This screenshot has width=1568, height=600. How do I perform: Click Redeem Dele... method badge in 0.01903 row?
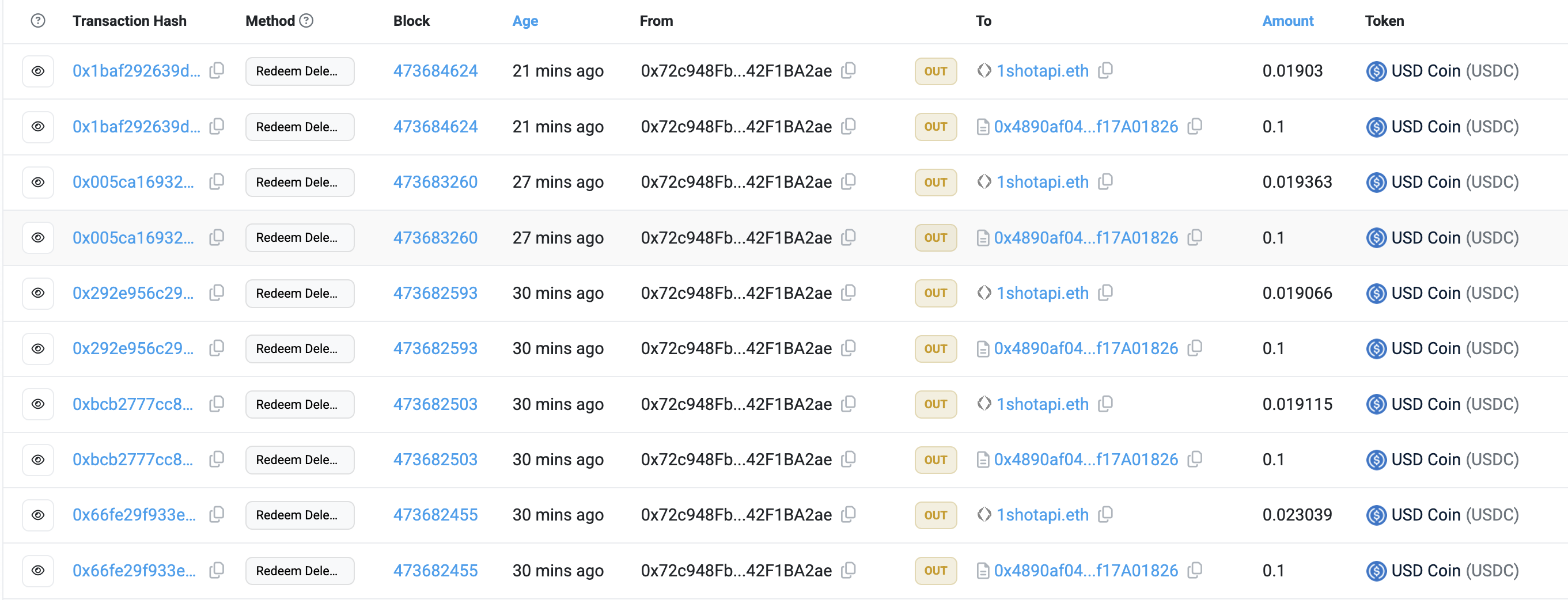coord(300,71)
